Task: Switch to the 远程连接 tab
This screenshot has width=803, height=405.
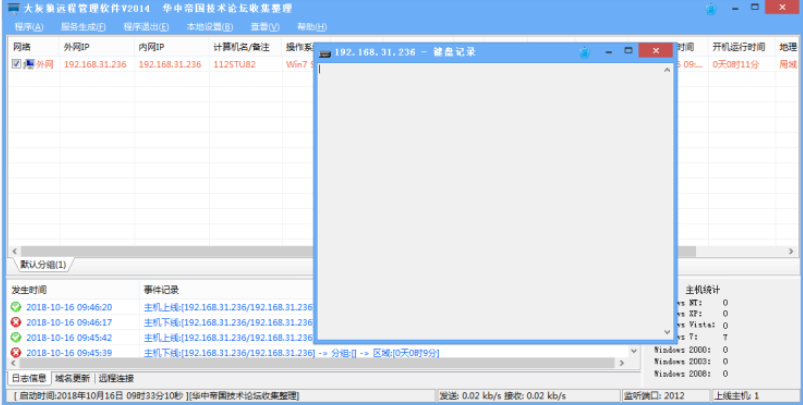Action: tap(116, 378)
